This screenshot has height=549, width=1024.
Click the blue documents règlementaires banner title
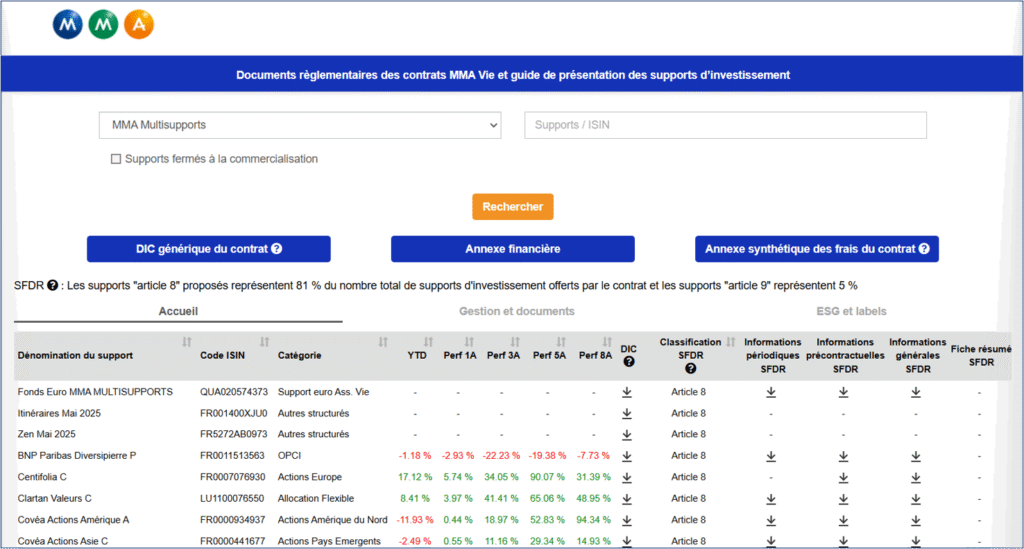coord(513,75)
